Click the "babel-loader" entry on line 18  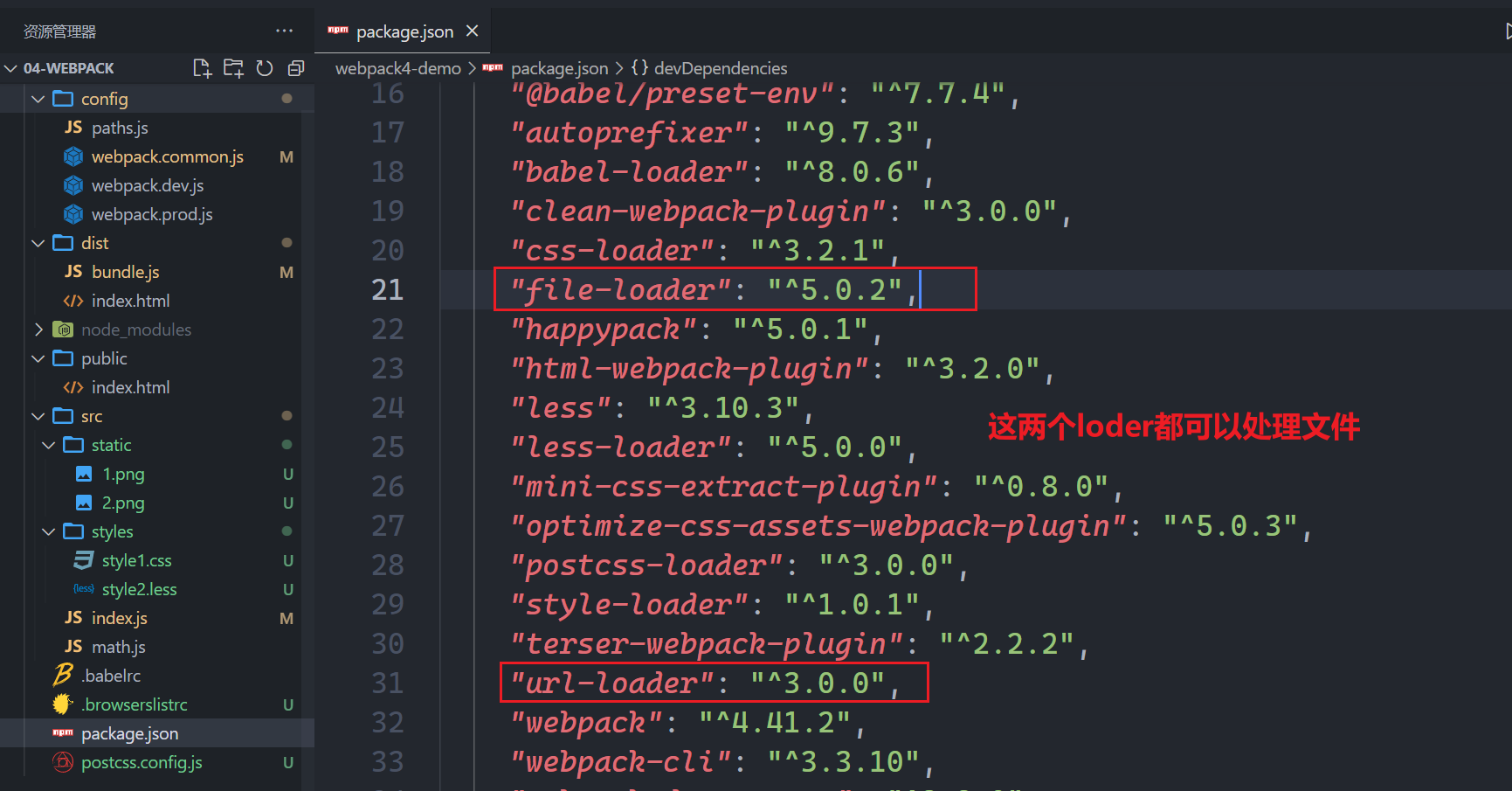[630, 171]
